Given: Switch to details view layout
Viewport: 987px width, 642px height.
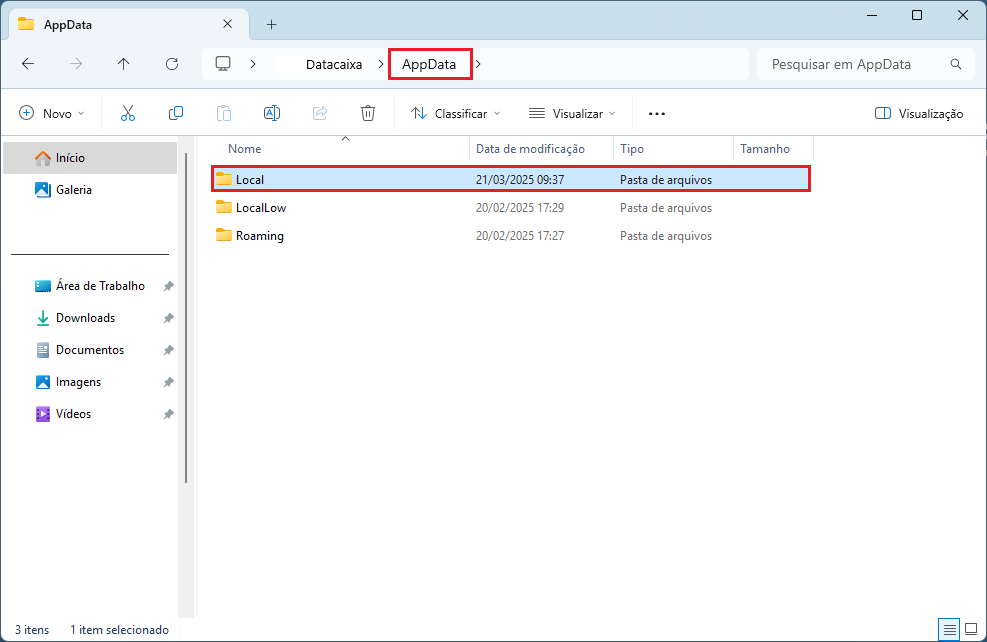Looking at the screenshot, I should (948, 629).
